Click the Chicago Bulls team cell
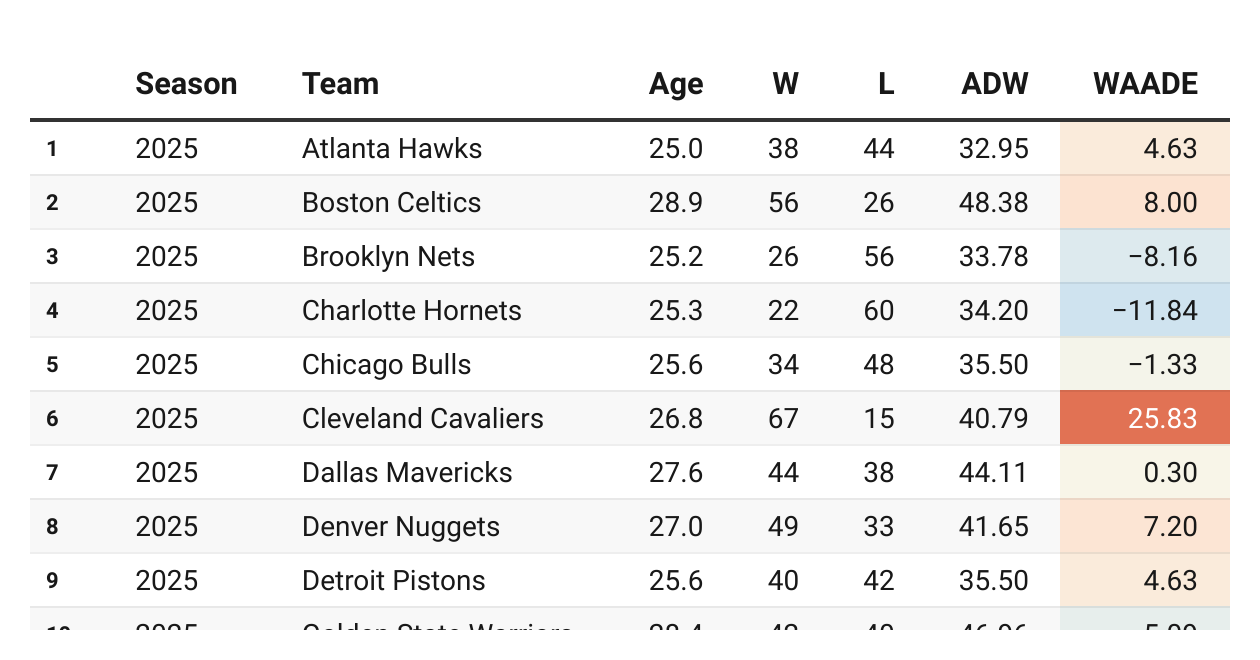 click(386, 365)
